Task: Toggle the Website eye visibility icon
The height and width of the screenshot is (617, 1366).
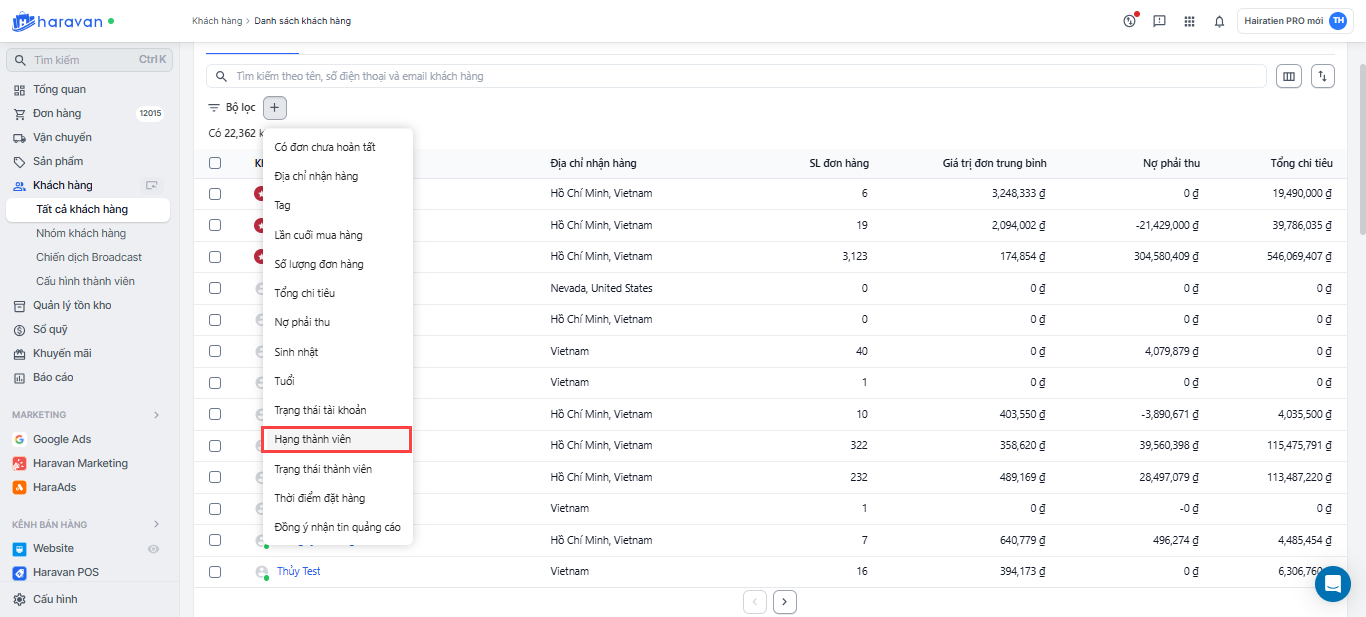Action: (153, 549)
